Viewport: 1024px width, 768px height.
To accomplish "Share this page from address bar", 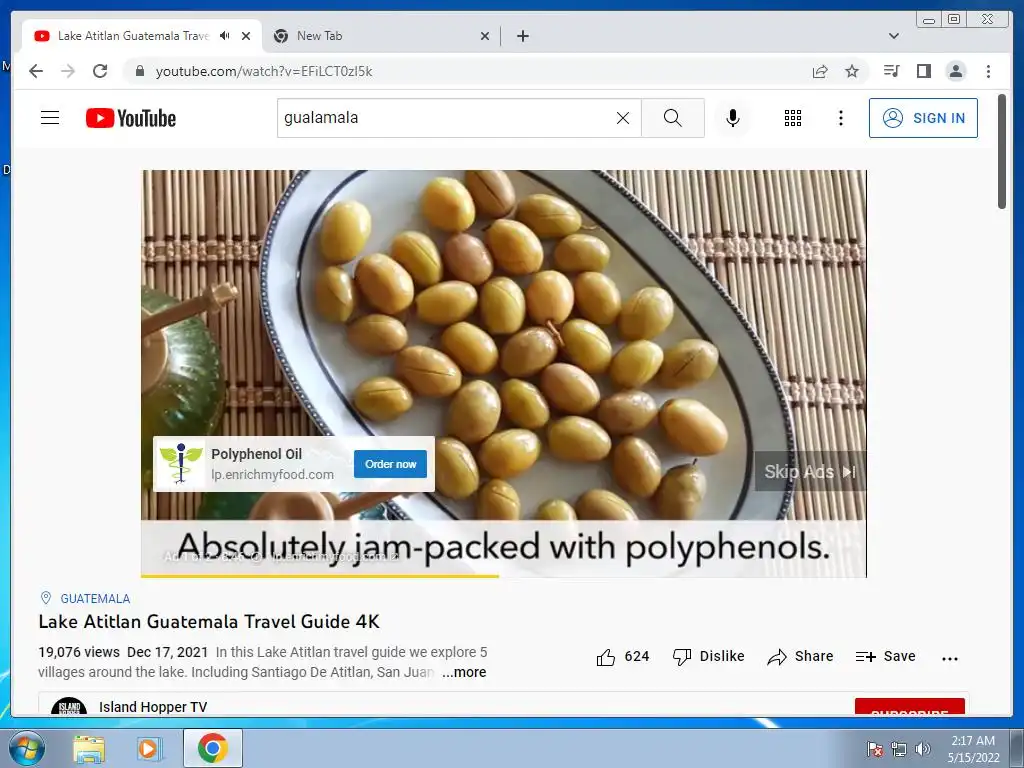I will point(820,71).
